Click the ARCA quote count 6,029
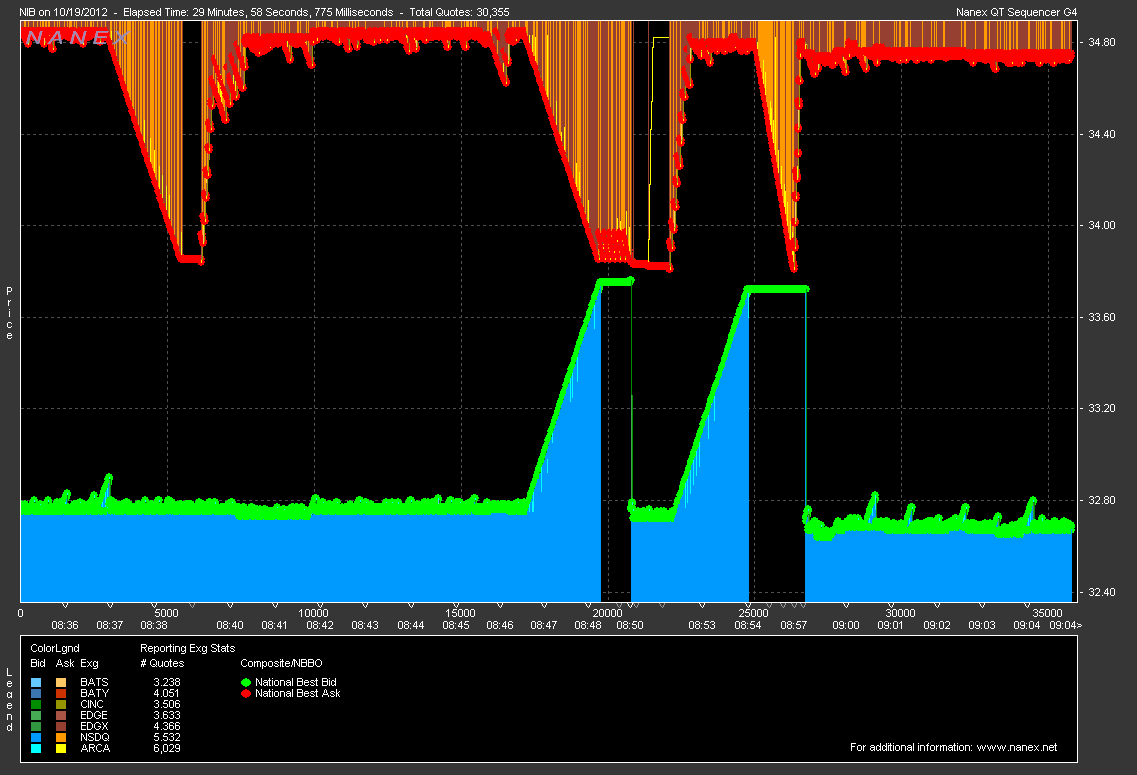The height and width of the screenshot is (775, 1137). [167, 748]
